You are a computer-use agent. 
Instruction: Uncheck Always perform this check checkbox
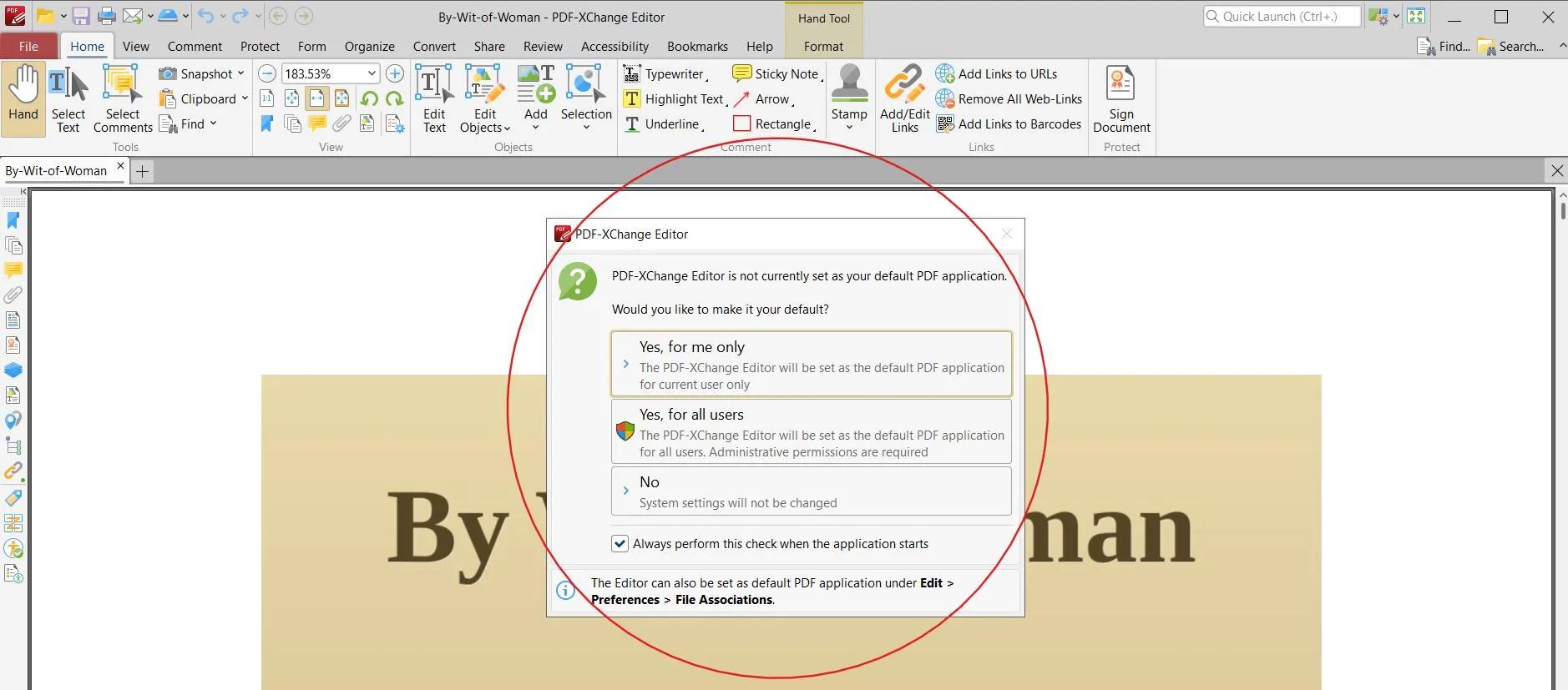tap(620, 544)
